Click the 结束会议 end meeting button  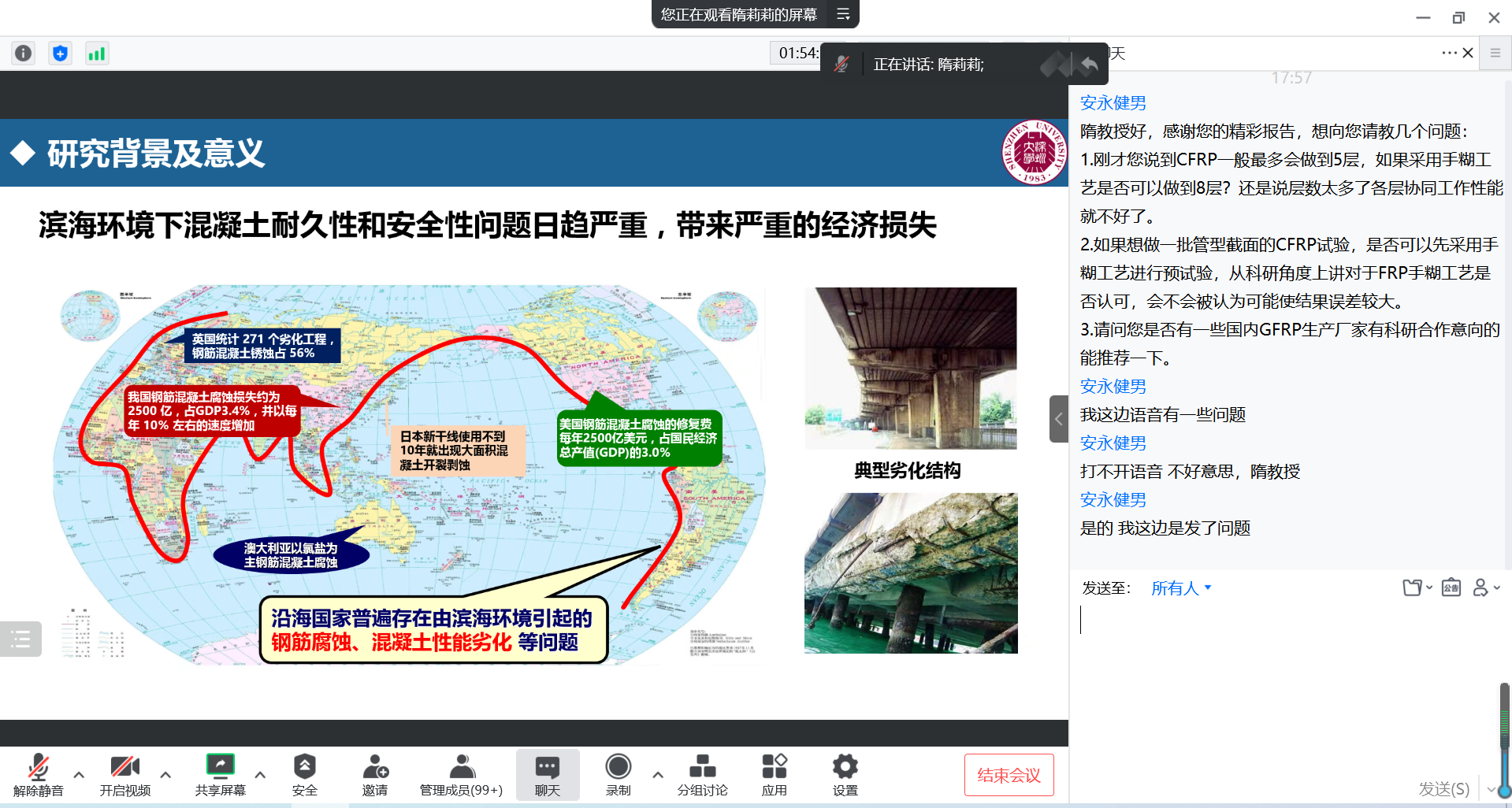click(x=1009, y=775)
